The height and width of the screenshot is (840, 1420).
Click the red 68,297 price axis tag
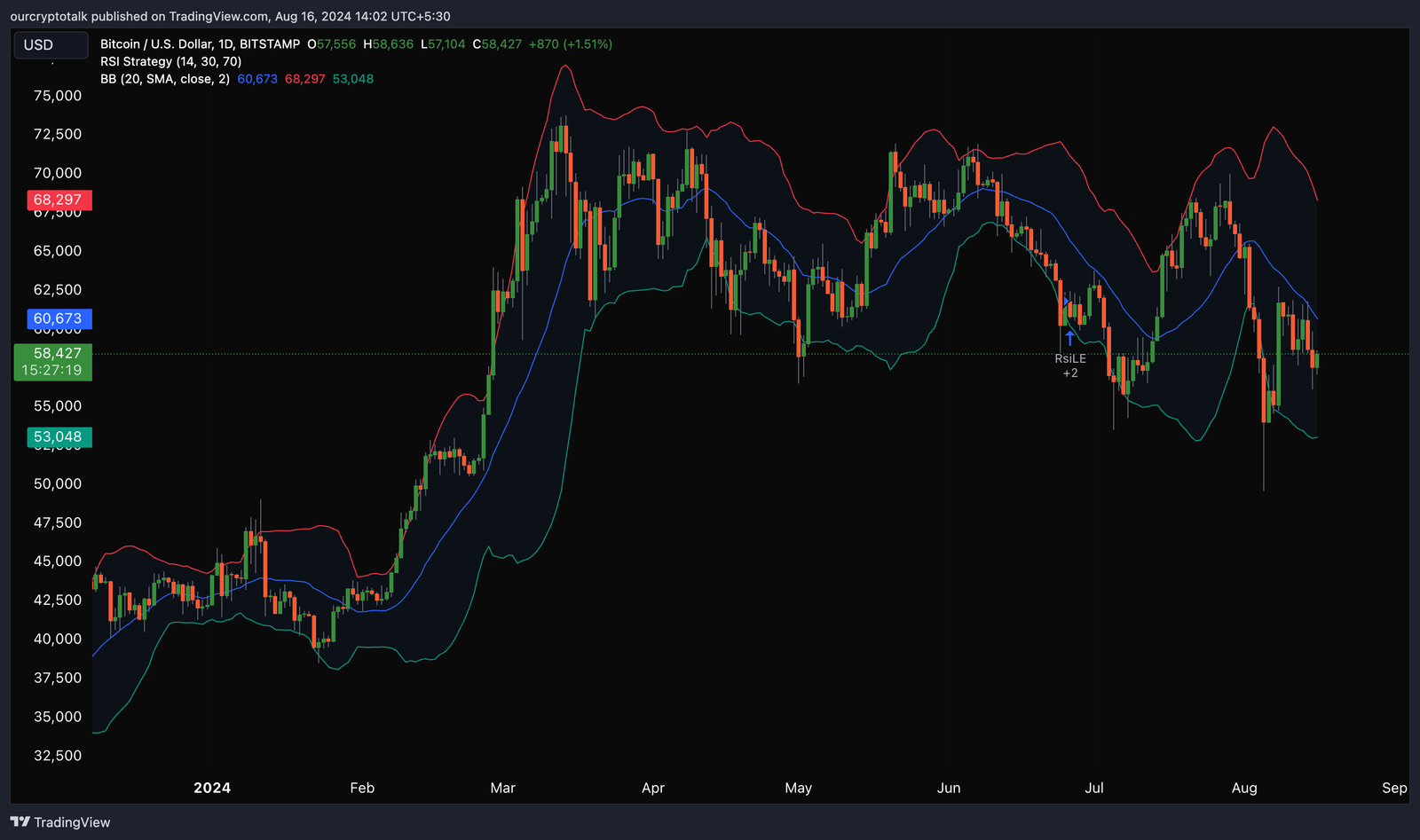coord(58,200)
